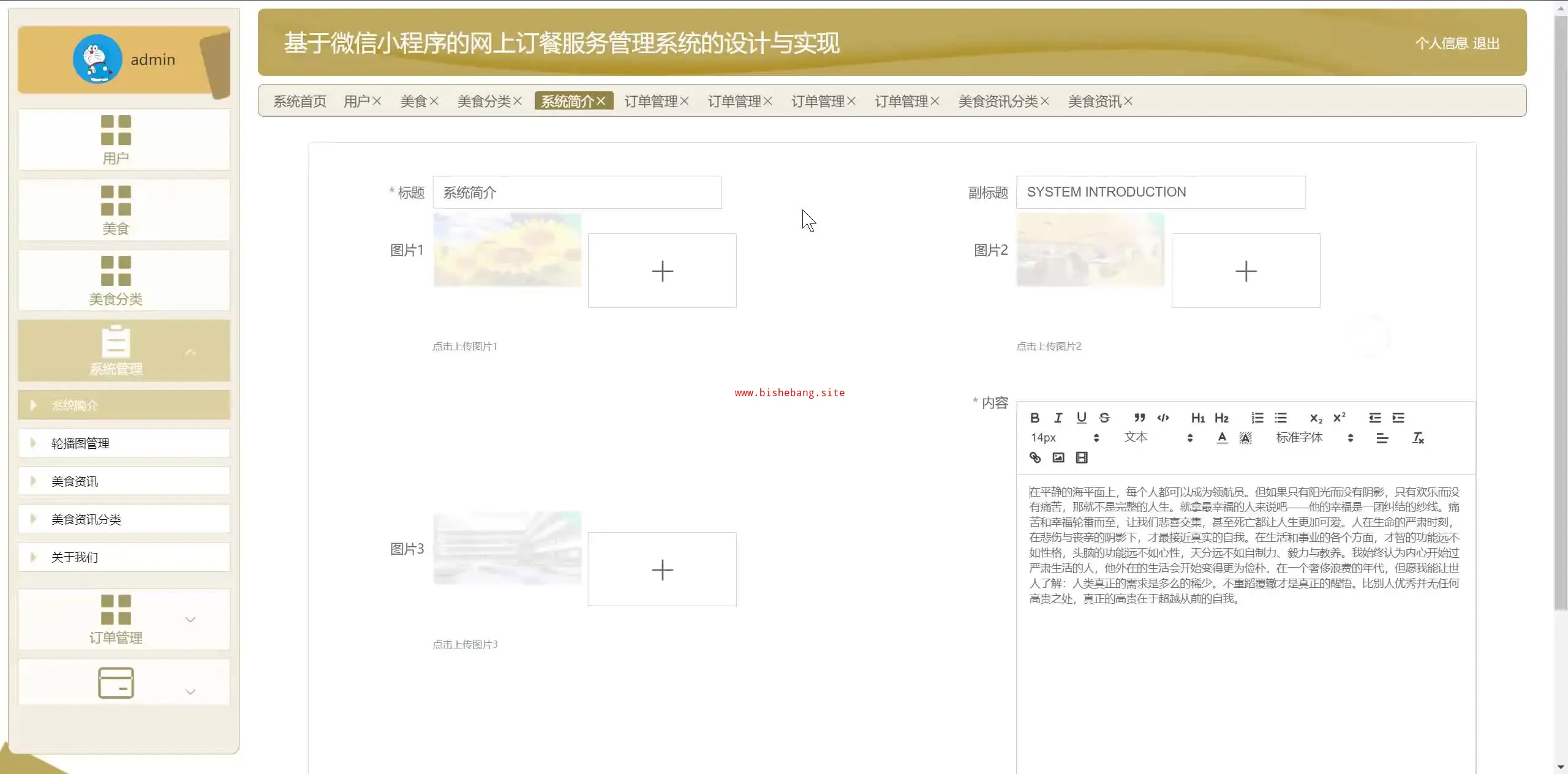
Task: Insert a hyperlink in the editor
Action: pos(1035,457)
